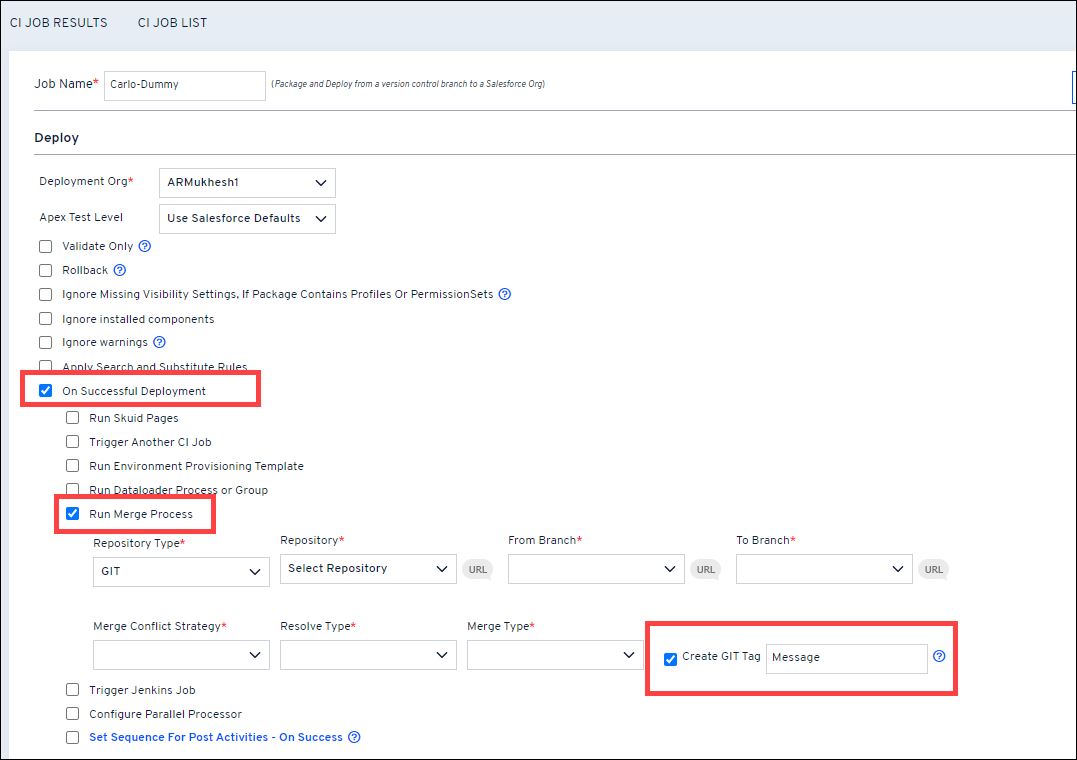Click URL badge next to To Branch
This screenshot has height=760, width=1077.
(x=933, y=569)
